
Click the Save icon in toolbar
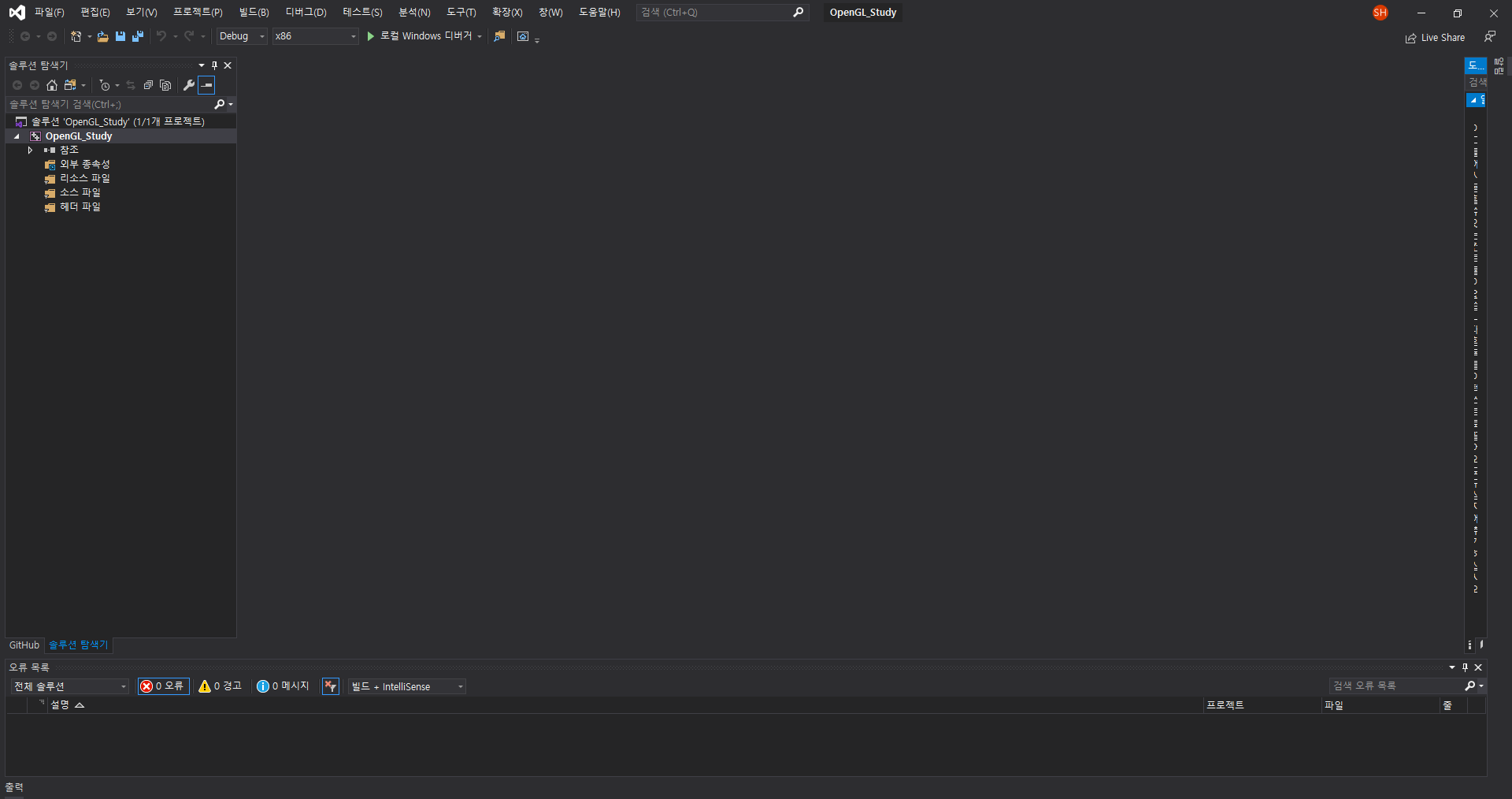pos(120,36)
